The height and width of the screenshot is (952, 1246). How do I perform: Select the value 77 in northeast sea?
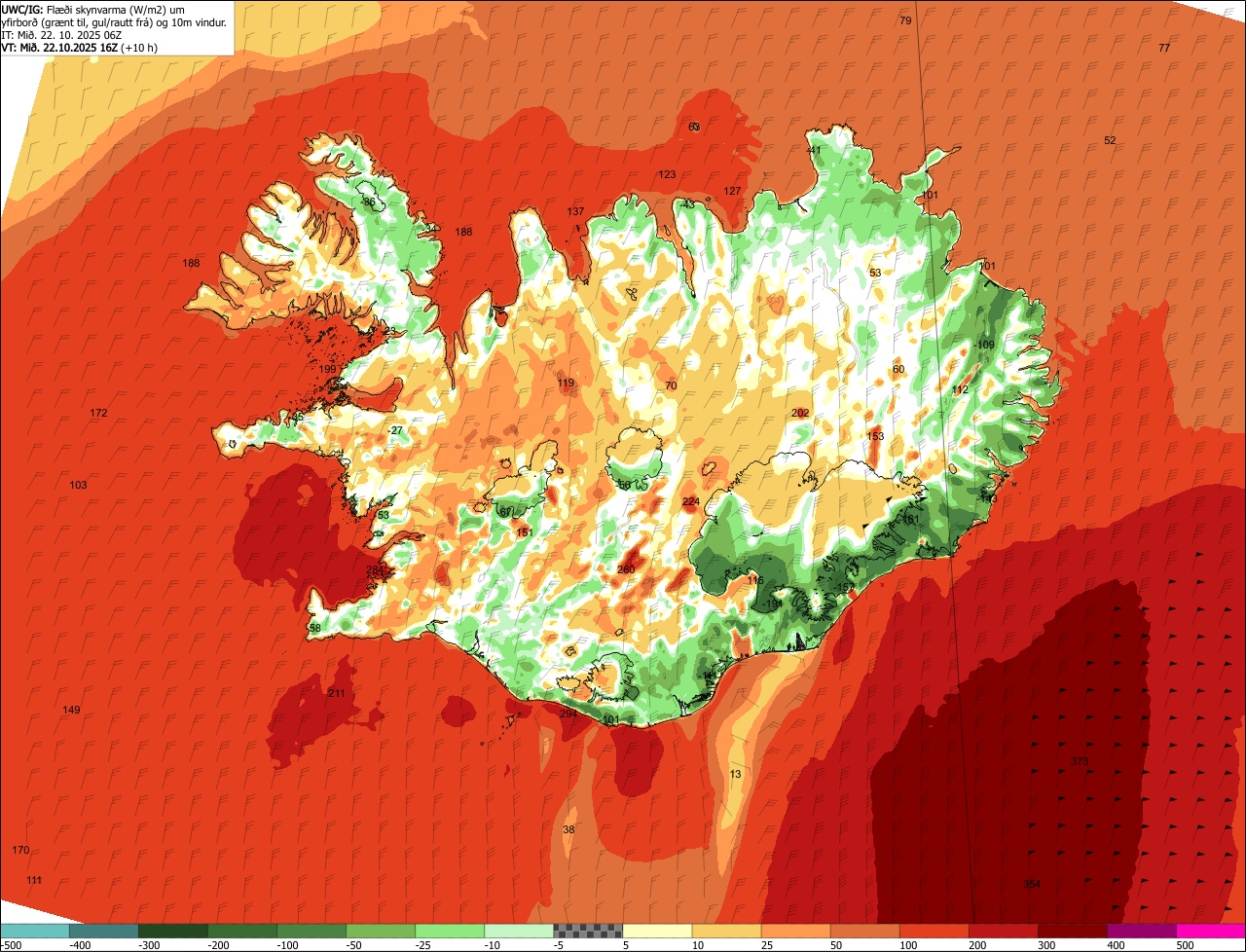pyautogui.click(x=1164, y=48)
